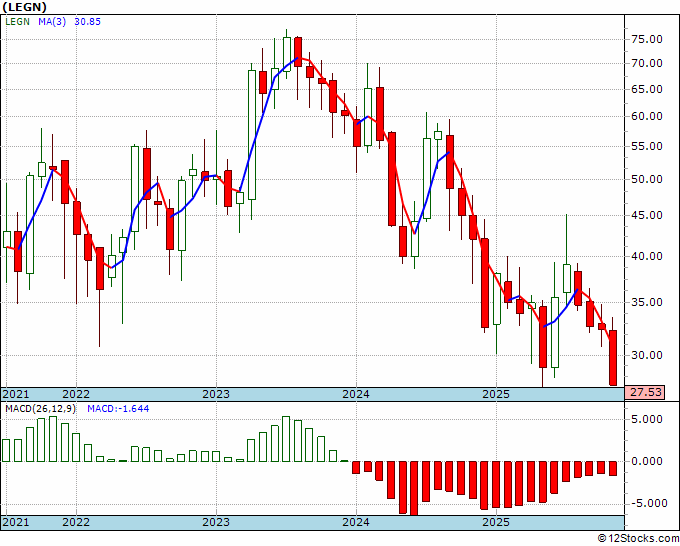Click 2025 on the price chart timeline
Screen dimensions: 680x546
click(x=496, y=394)
